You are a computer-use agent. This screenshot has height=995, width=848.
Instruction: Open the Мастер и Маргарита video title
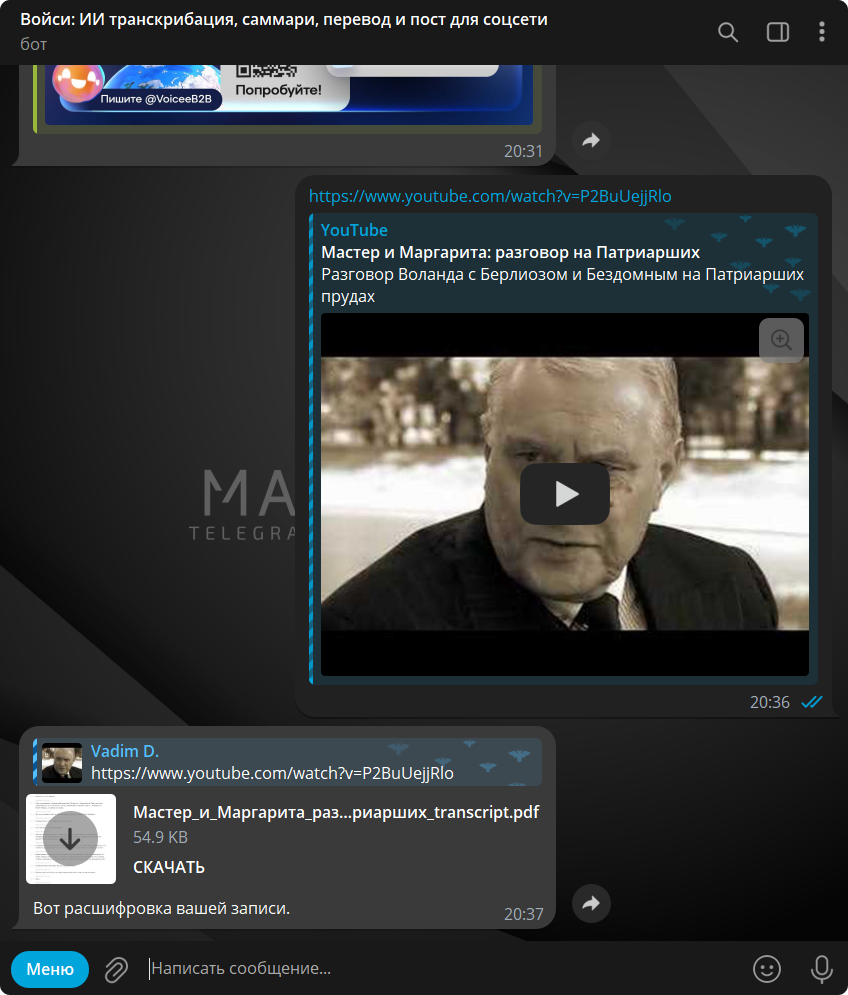click(x=510, y=253)
